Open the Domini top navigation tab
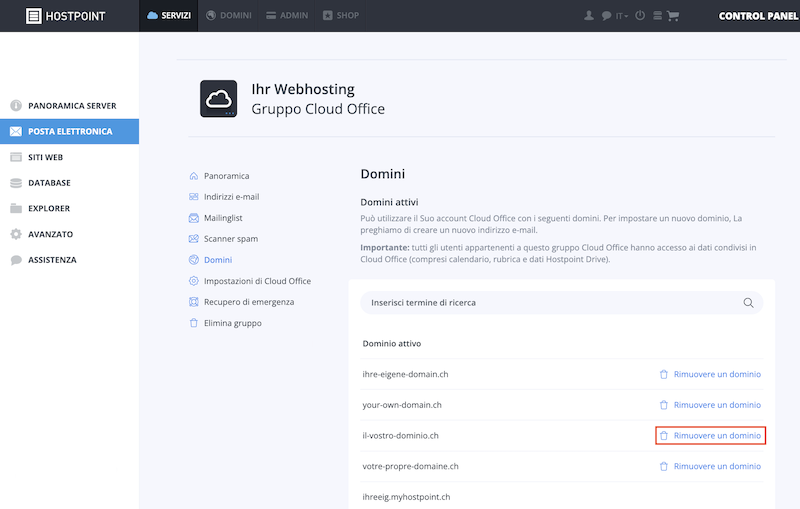The height and width of the screenshot is (509, 800). [x=229, y=15]
